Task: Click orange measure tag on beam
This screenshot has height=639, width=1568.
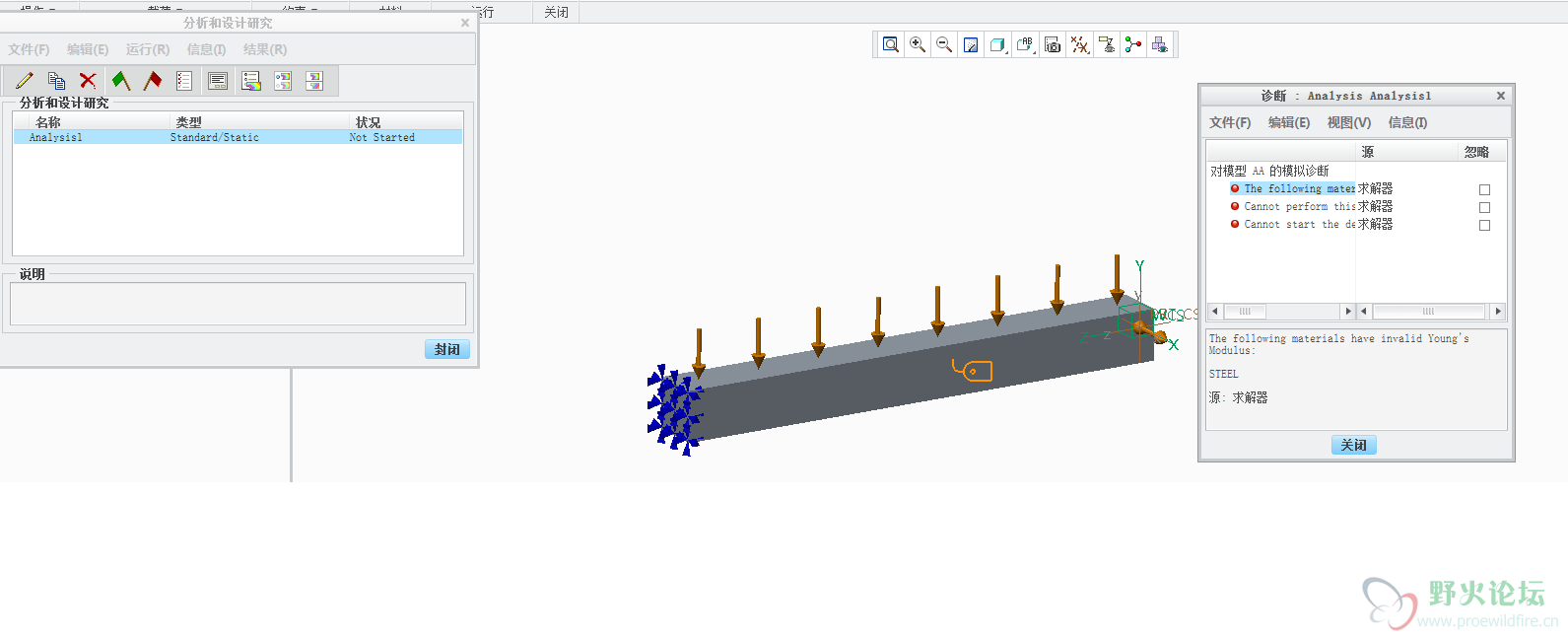Action: tap(973, 370)
